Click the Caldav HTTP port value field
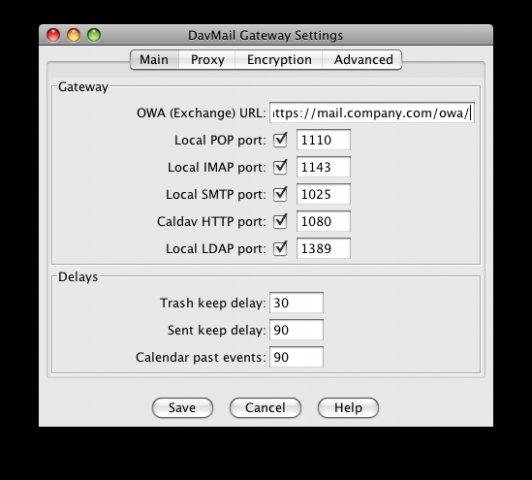Viewport: 532px width, 480px height. tap(324, 221)
